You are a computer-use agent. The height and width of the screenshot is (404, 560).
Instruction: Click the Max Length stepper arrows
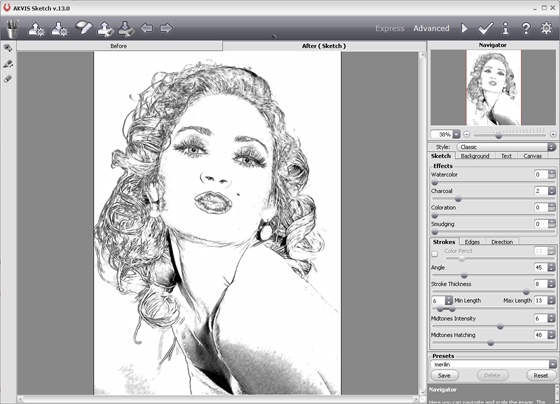tap(552, 300)
